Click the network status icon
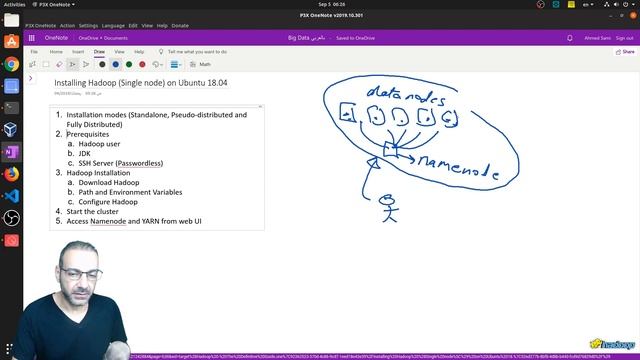640x360 pixels. 607,4
